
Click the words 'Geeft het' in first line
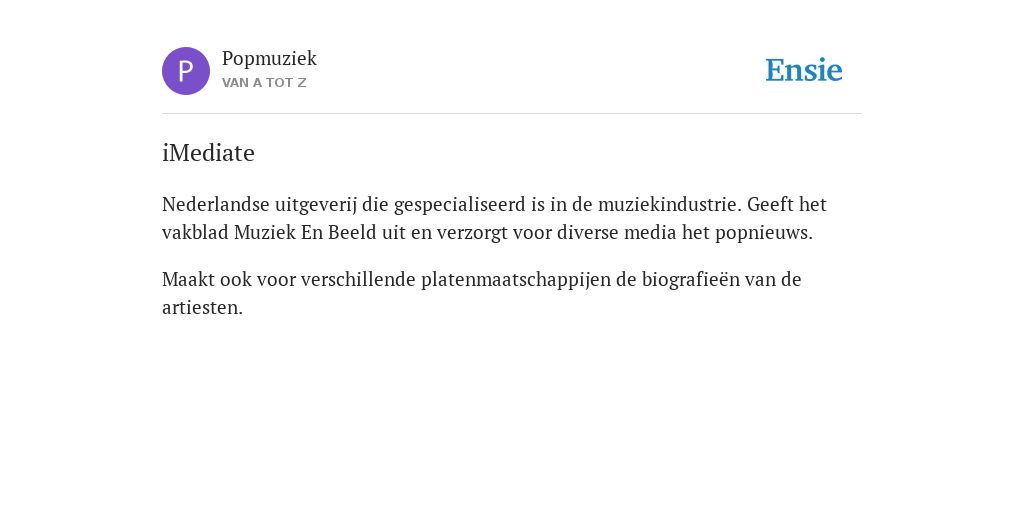(x=787, y=204)
